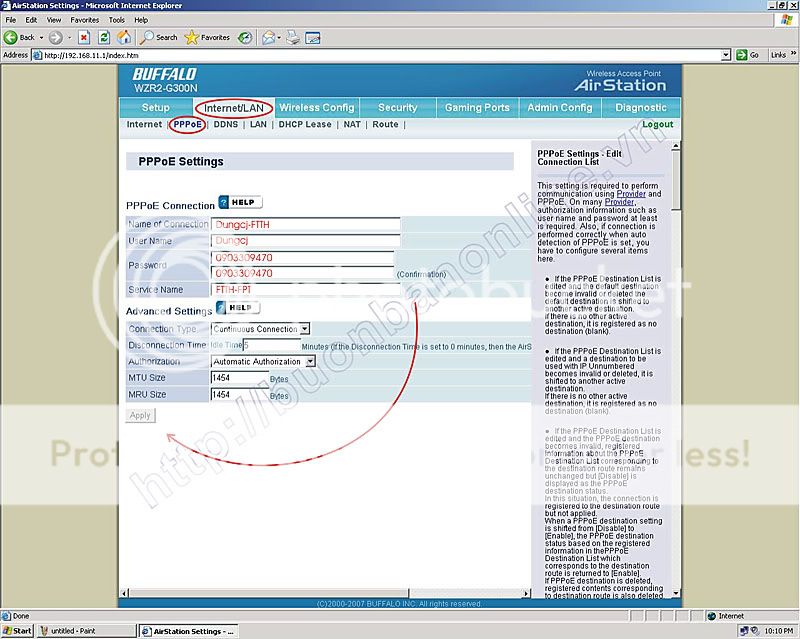The image size is (800, 639).
Task: Open the DDNS sub-page link
Action: tap(226, 124)
